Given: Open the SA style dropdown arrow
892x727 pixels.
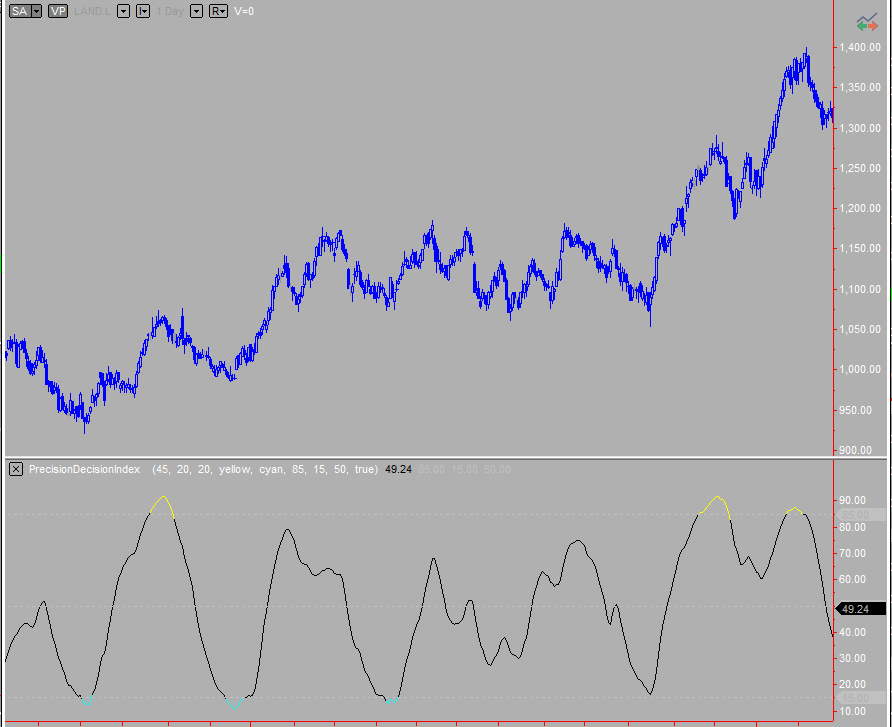Looking at the screenshot, I should click(x=35, y=11).
